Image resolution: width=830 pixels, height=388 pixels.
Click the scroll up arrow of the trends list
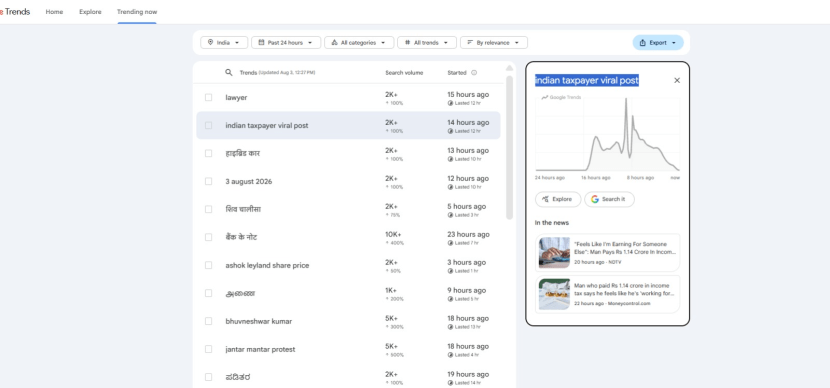pyautogui.click(x=509, y=68)
